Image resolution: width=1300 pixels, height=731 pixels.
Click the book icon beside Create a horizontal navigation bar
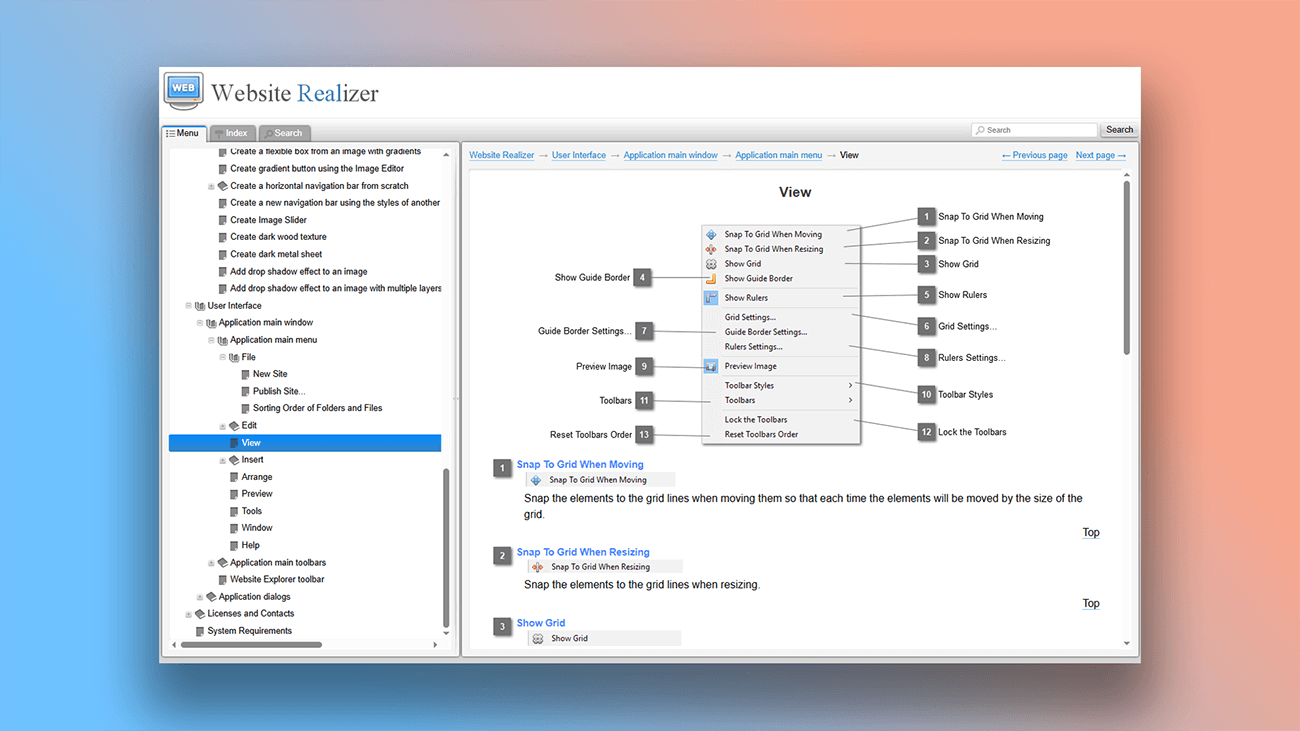(224, 185)
